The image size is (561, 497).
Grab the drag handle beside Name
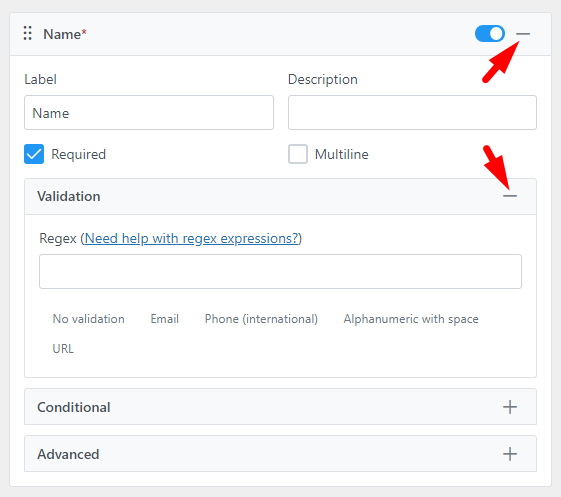28,33
